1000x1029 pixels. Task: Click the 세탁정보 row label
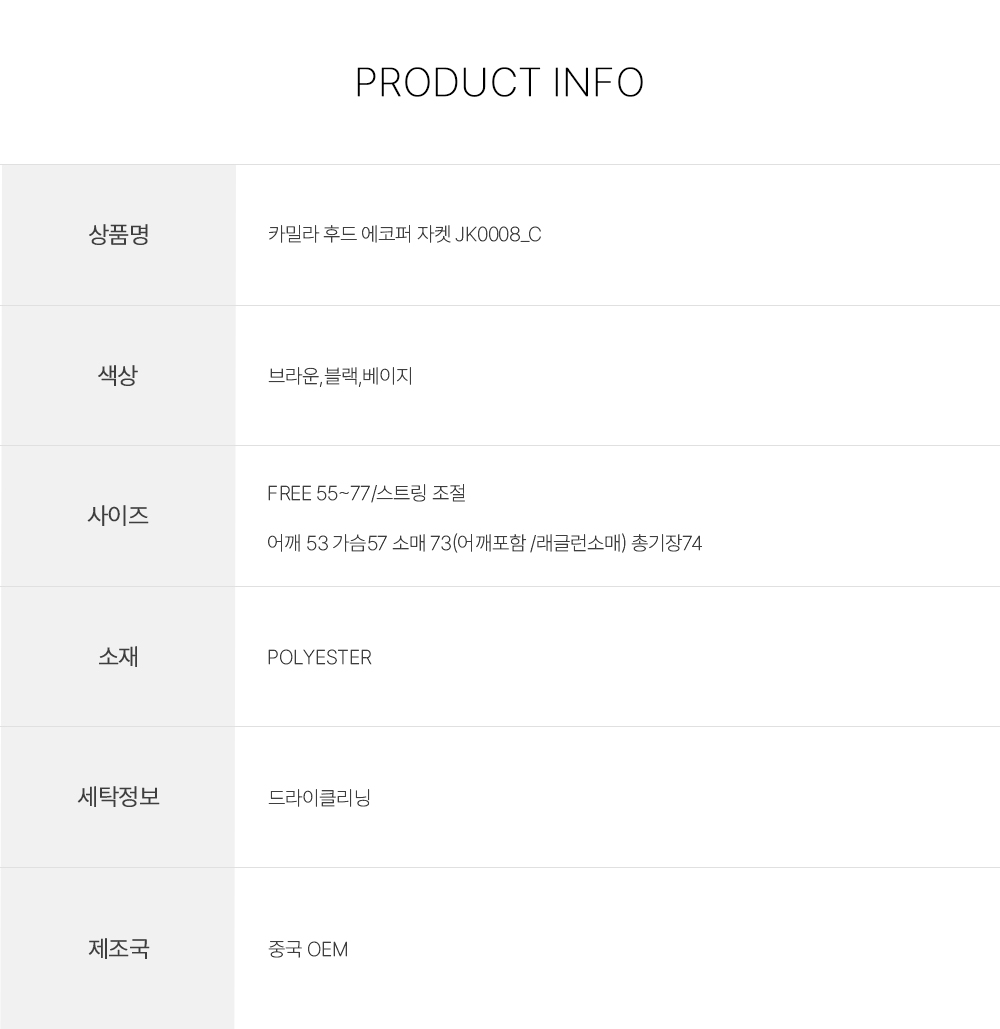(118, 797)
